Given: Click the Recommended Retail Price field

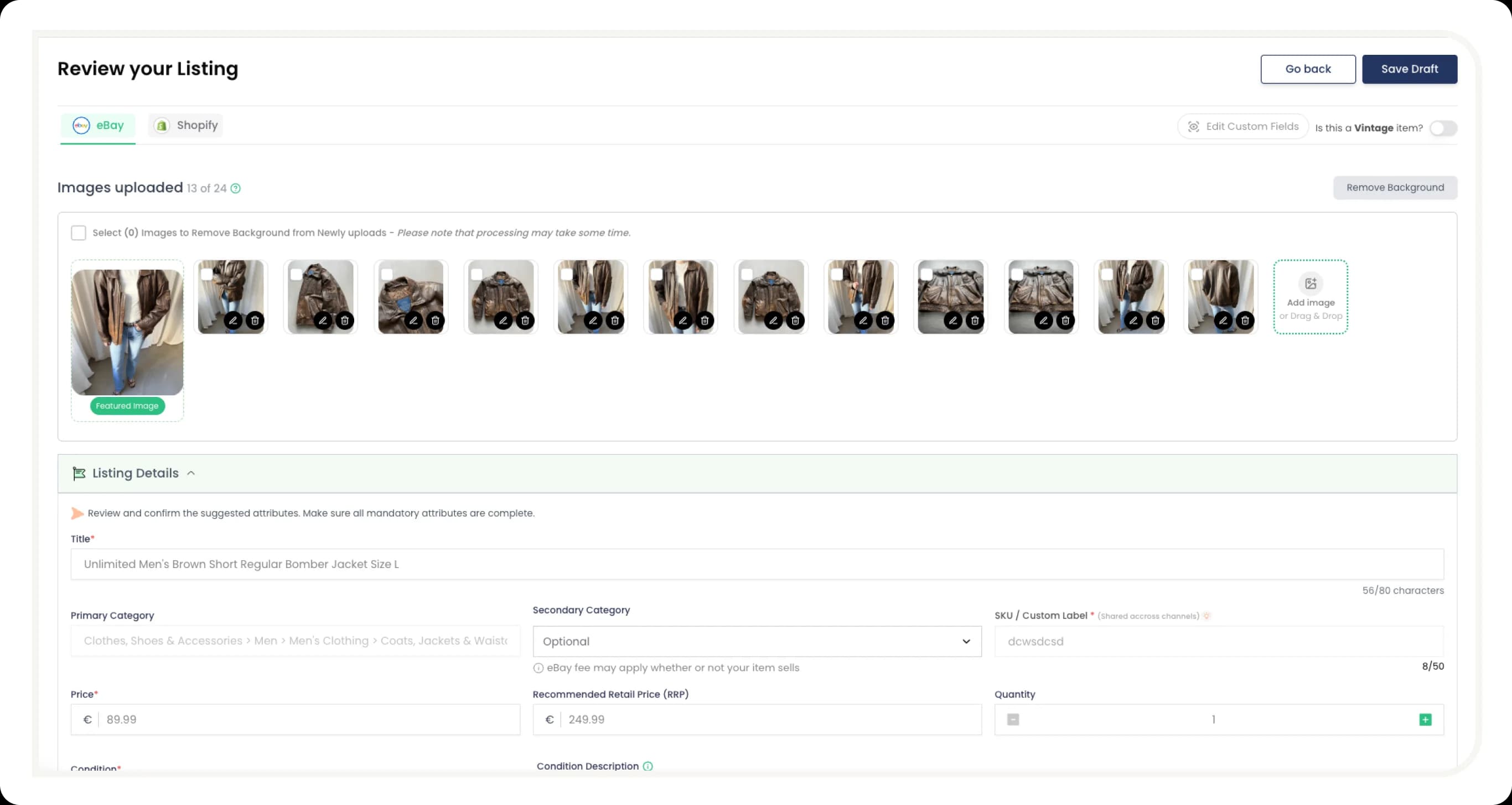Looking at the screenshot, I should point(757,720).
